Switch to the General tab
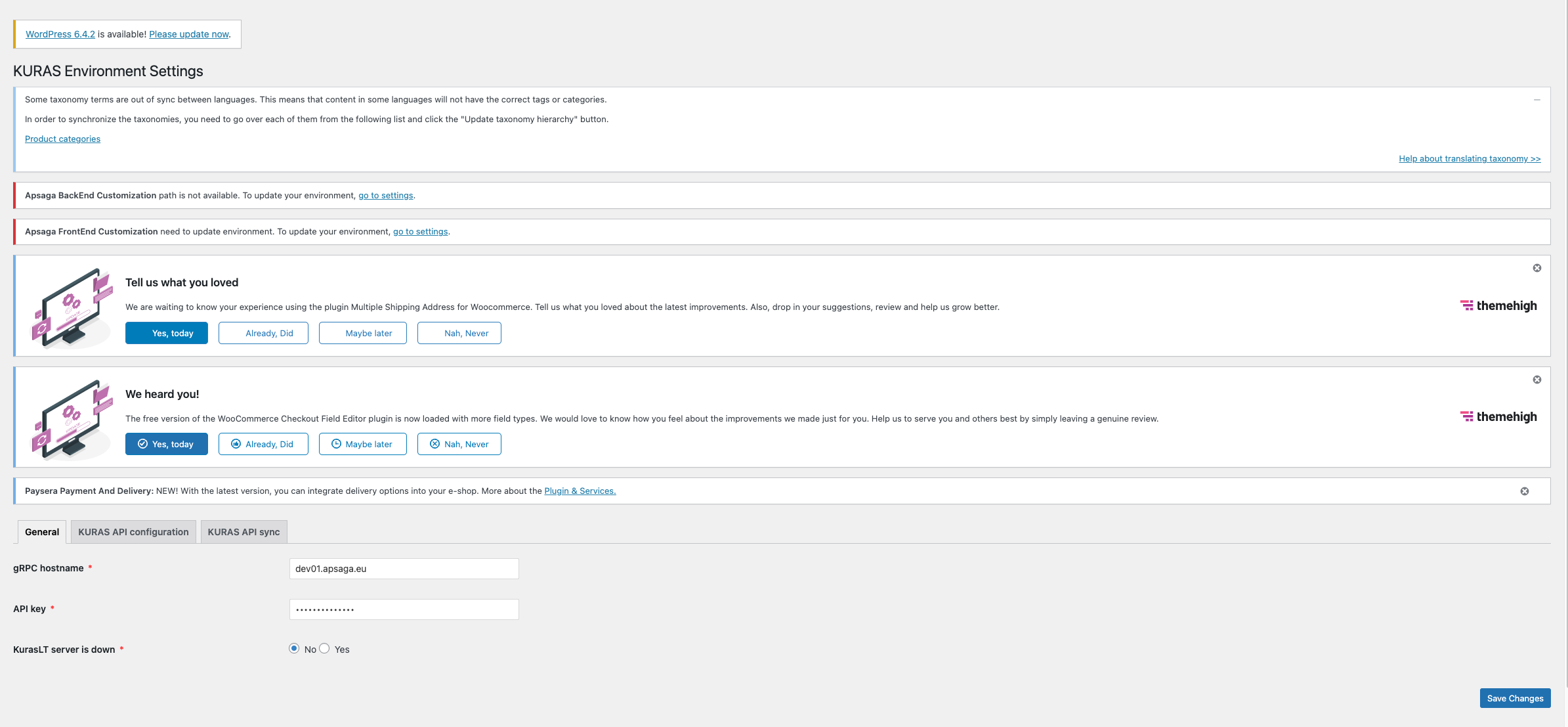Image resolution: width=1568 pixels, height=727 pixels. [x=42, y=532]
